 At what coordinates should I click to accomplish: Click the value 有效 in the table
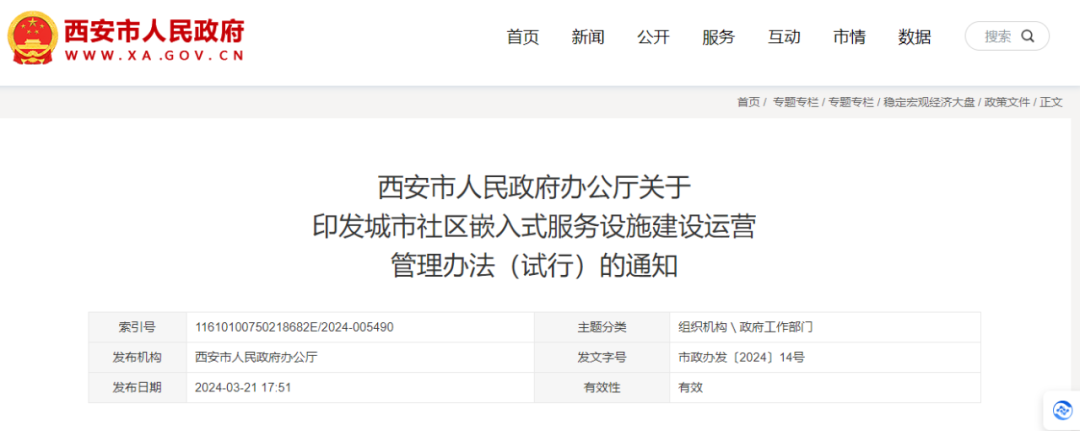[x=690, y=388]
